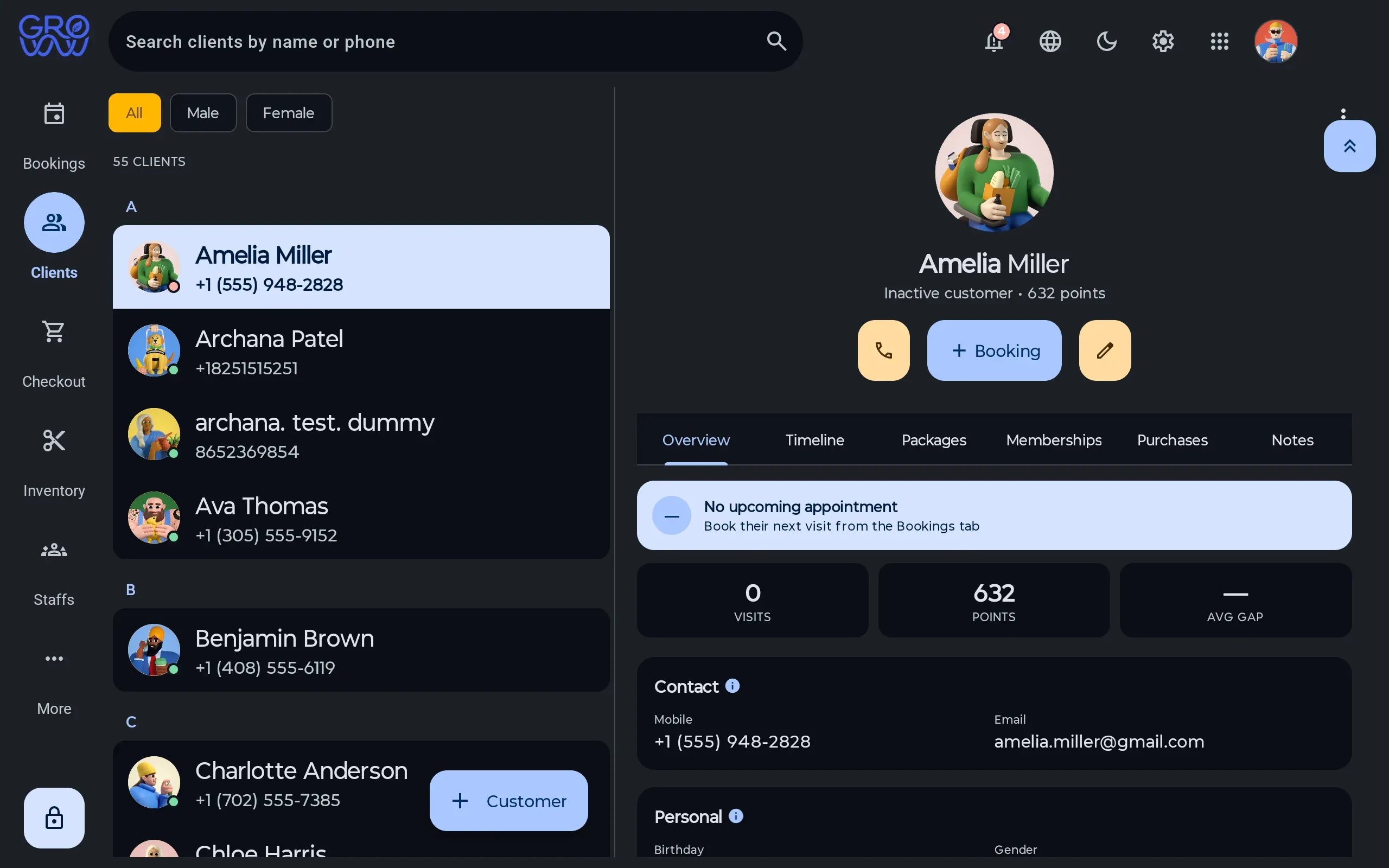Open the Staffs group icon
The width and height of the screenshot is (1389, 868).
54,550
